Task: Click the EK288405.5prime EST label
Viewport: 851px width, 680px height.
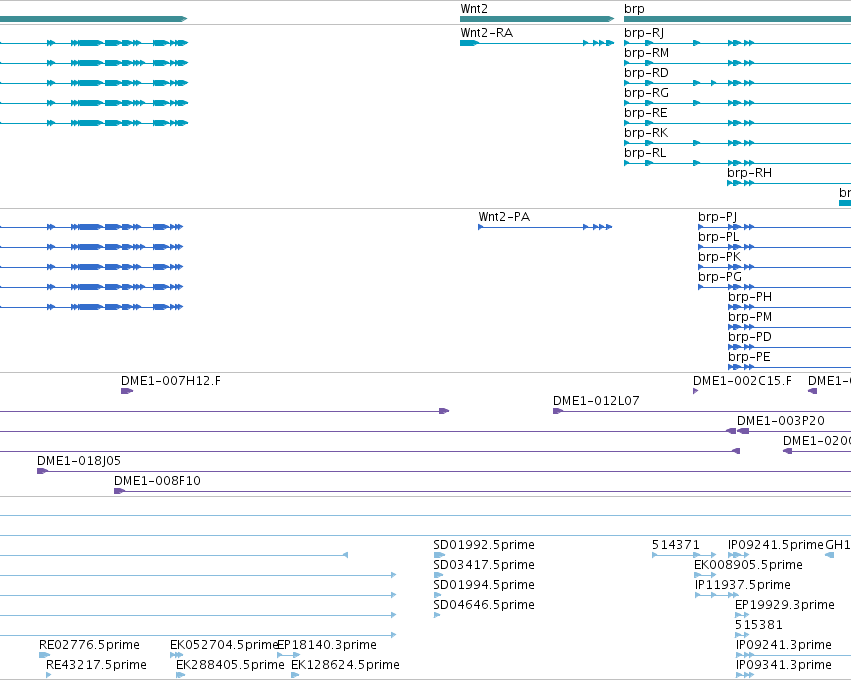Action: (230, 665)
